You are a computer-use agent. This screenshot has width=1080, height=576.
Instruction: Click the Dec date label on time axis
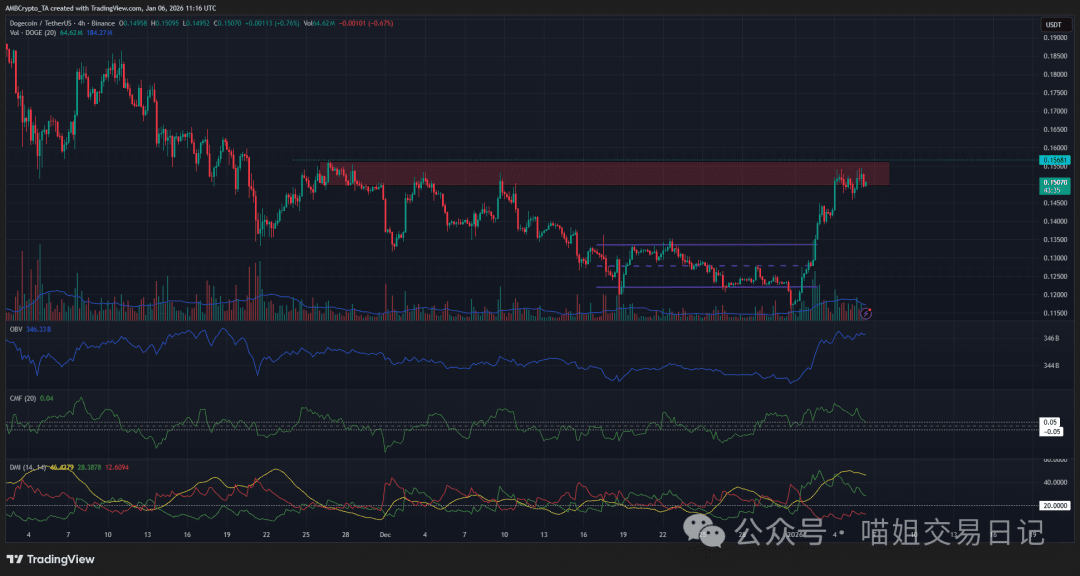(x=384, y=535)
